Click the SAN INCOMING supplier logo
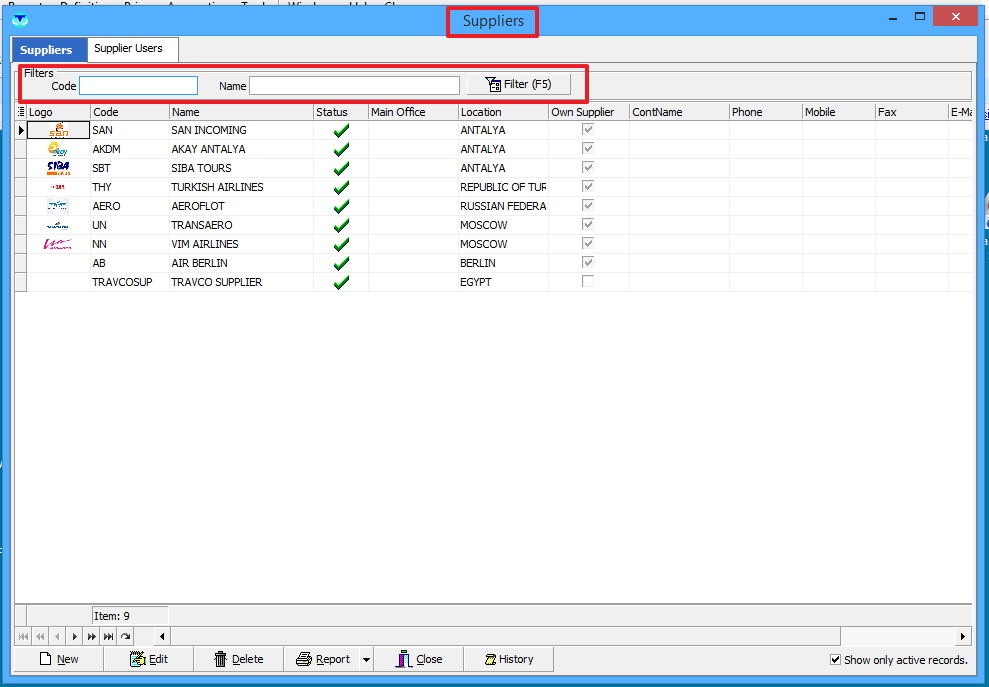Image resolution: width=989 pixels, height=687 pixels. click(59, 130)
